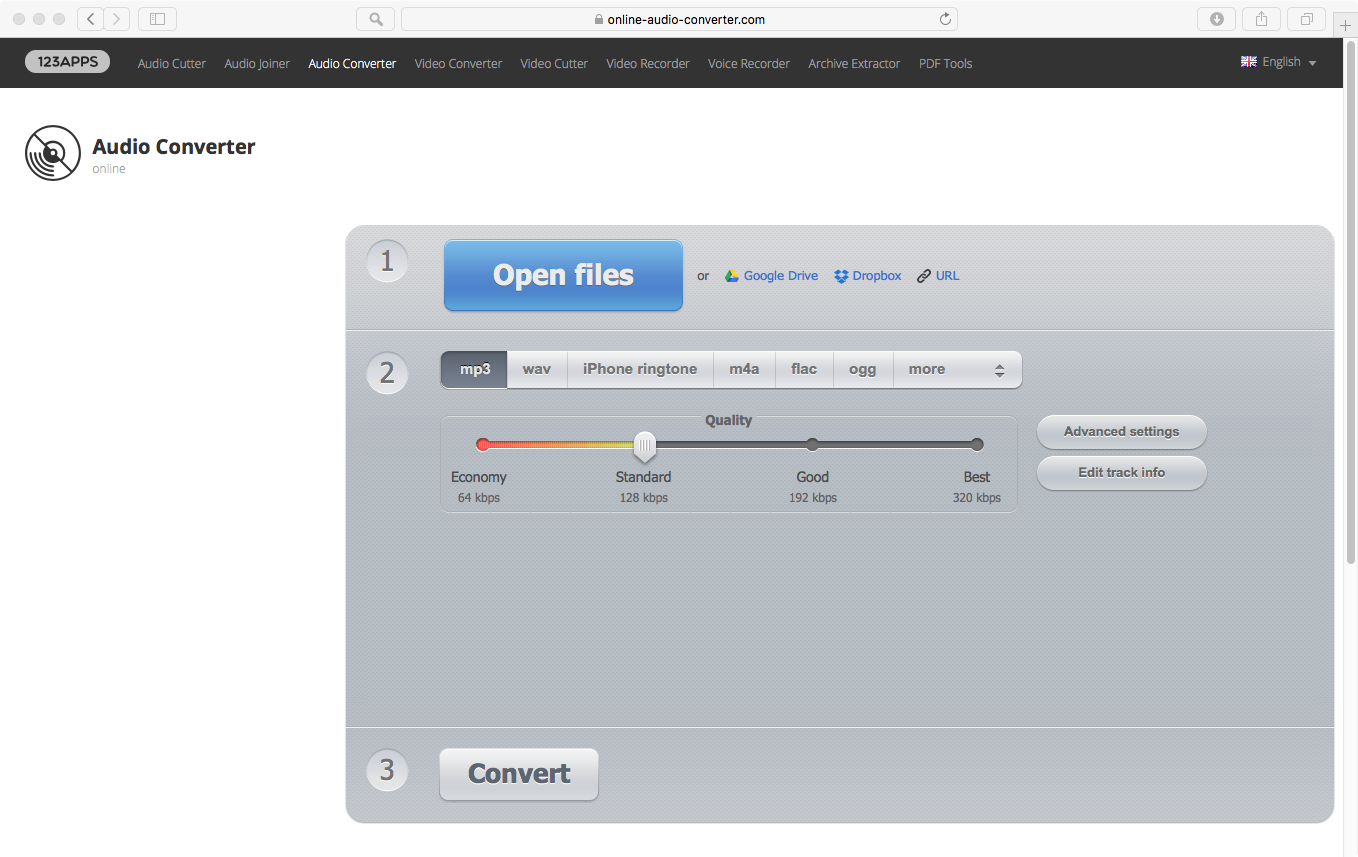Viewport: 1358px width, 857px height.
Task: Show Safari downloads icon
Action: 1217,19
